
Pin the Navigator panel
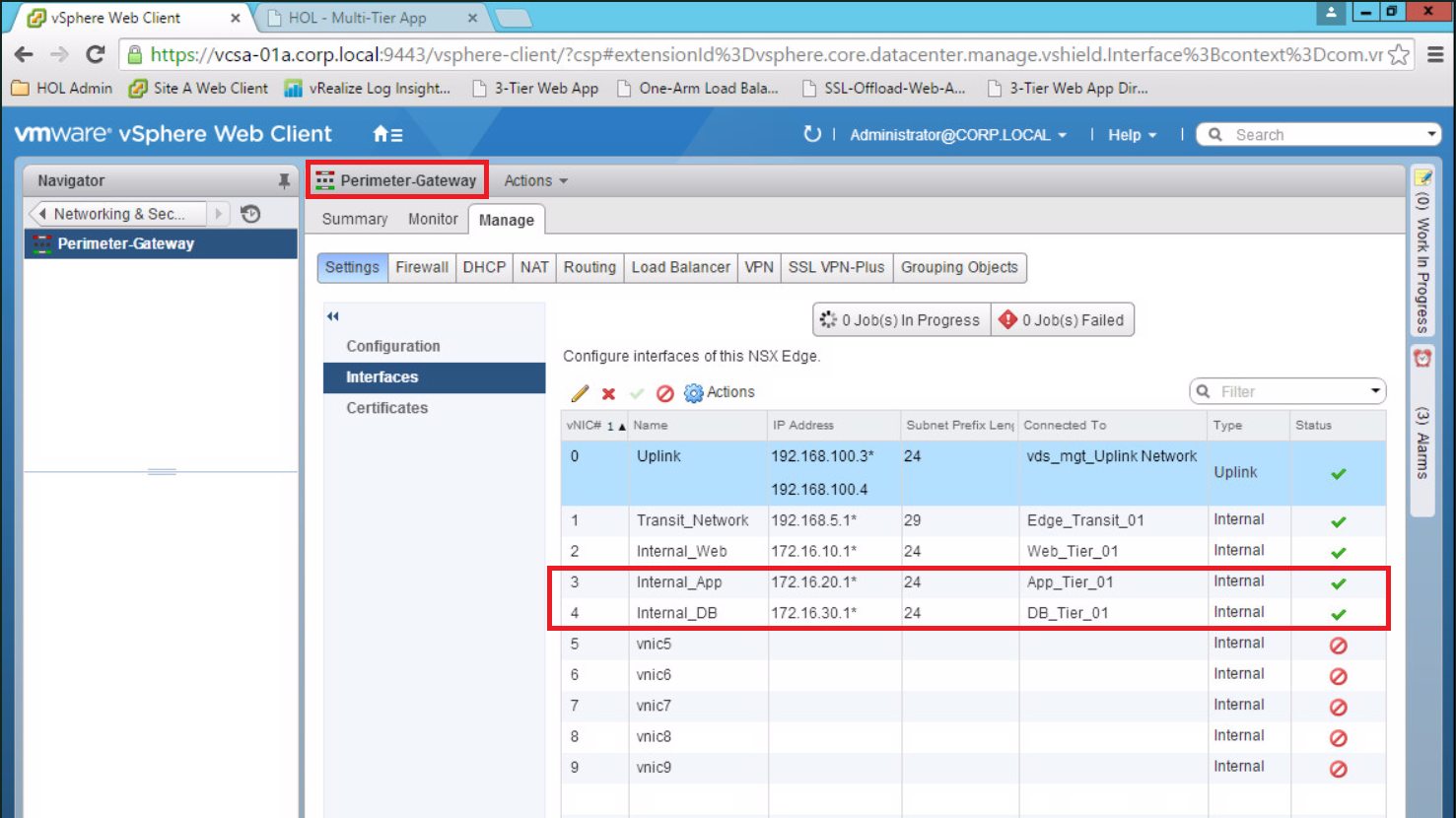tap(284, 181)
